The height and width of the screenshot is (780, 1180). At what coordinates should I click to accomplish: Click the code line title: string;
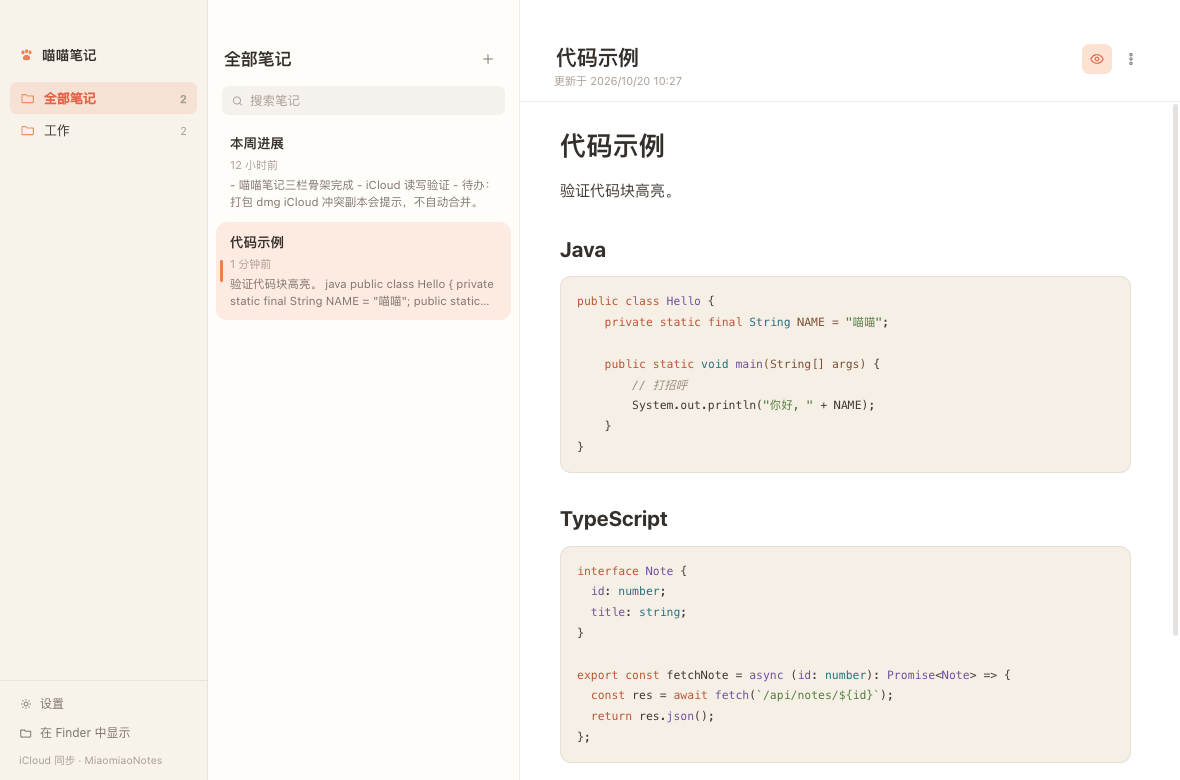tap(638, 612)
